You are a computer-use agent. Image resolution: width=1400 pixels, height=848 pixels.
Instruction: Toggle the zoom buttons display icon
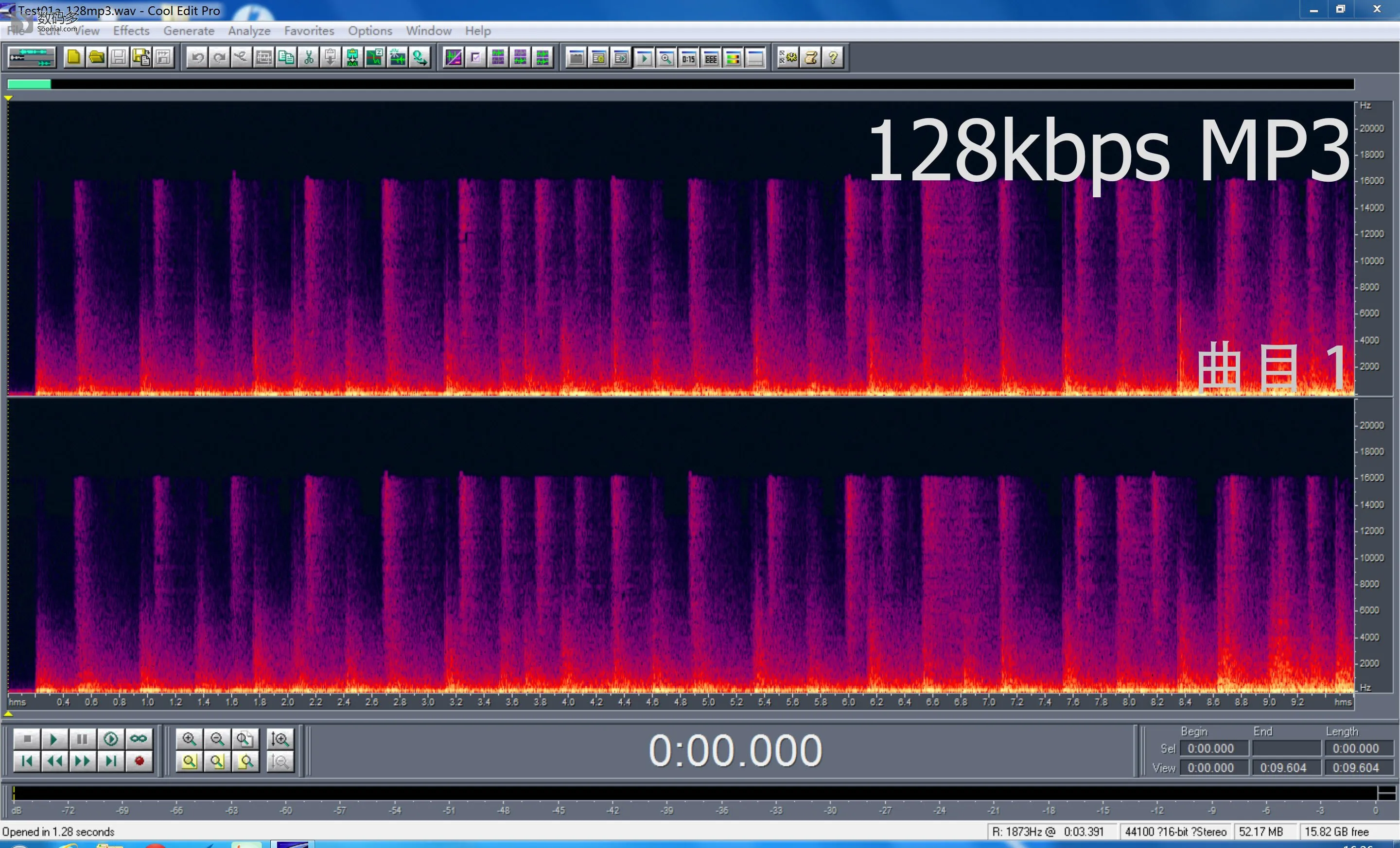click(666, 57)
